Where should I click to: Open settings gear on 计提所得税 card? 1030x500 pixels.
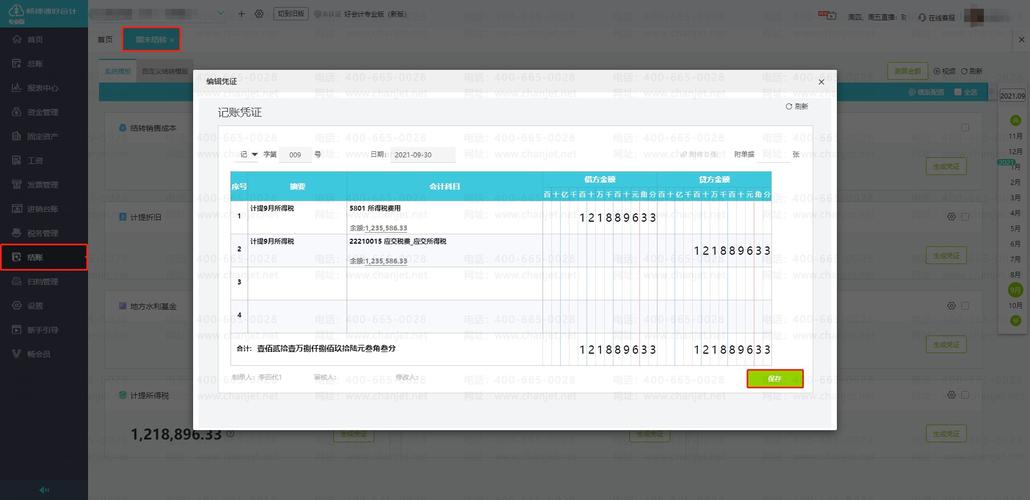click(951, 395)
